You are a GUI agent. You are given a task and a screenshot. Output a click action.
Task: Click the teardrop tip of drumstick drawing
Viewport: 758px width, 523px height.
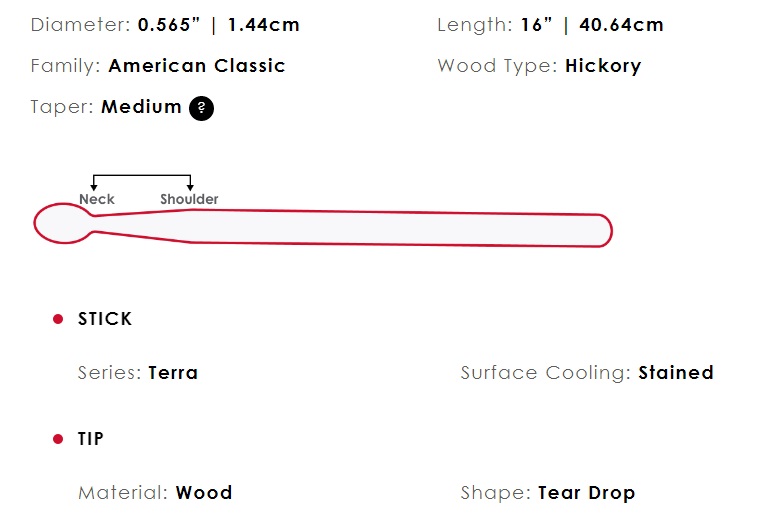63,223
